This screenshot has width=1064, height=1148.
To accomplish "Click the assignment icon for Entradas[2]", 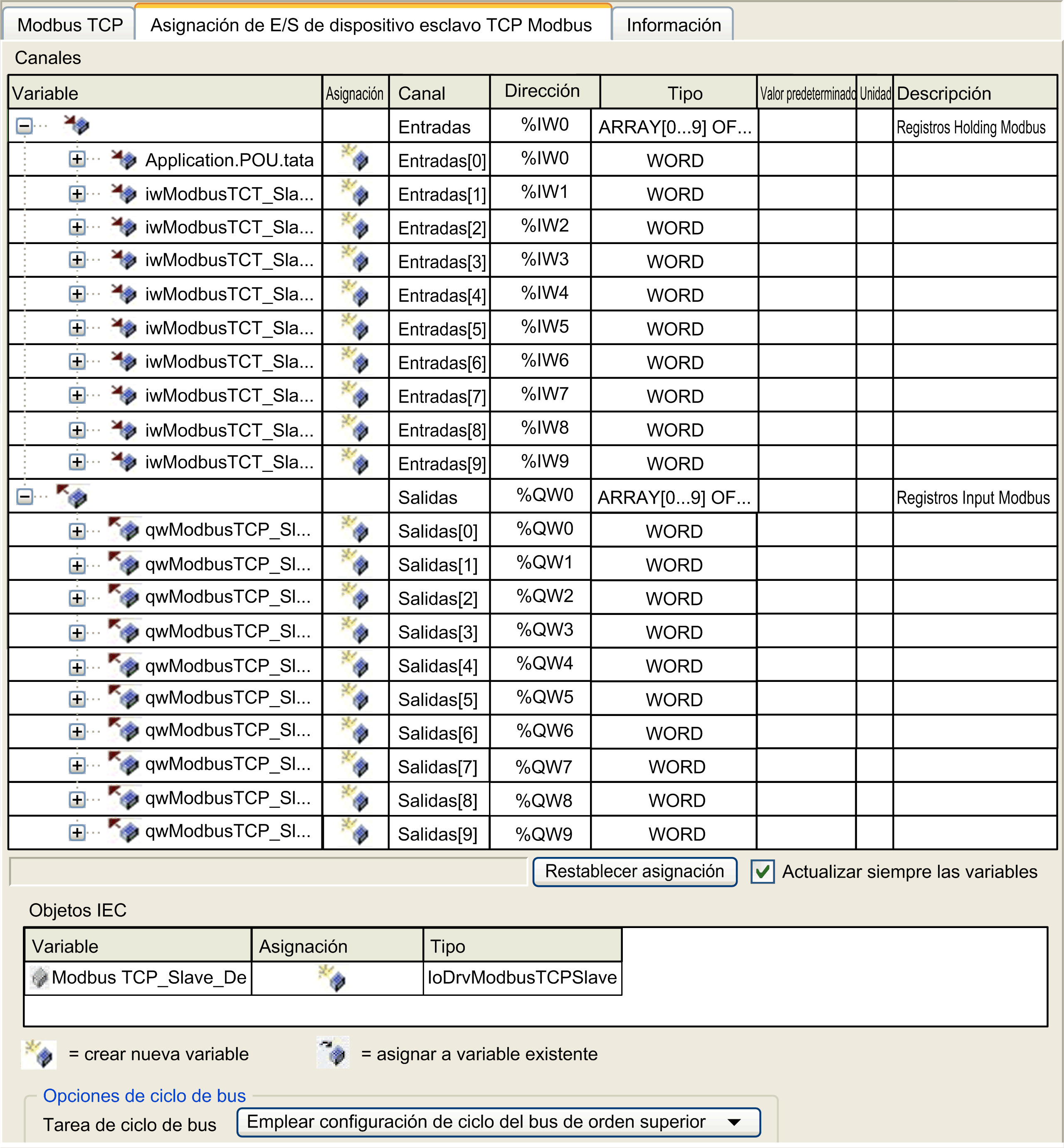I will 355,226.
